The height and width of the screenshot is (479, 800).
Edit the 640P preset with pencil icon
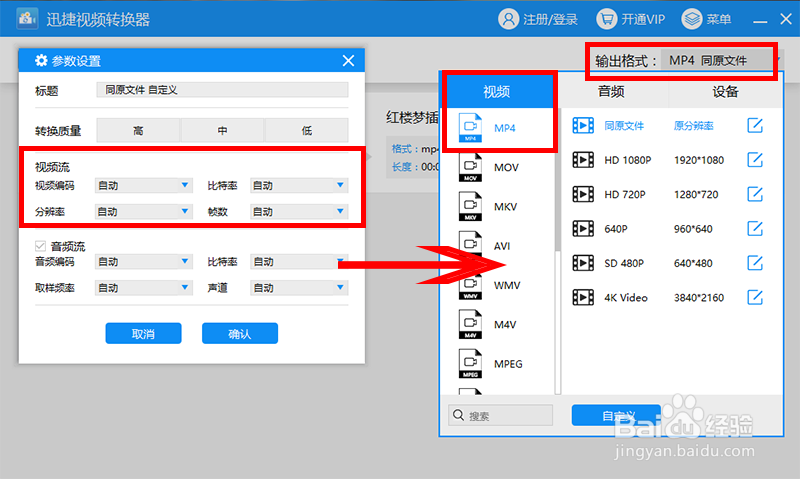click(x=755, y=229)
